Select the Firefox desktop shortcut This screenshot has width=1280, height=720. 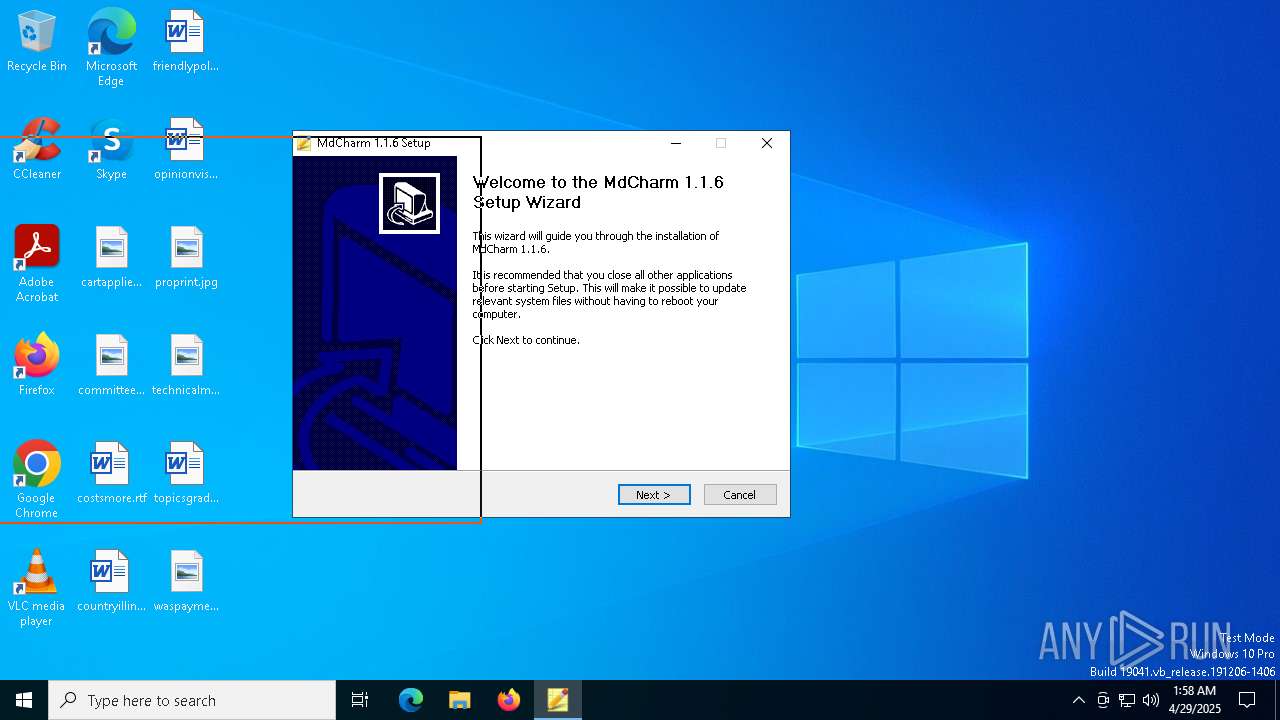(37, 366)
